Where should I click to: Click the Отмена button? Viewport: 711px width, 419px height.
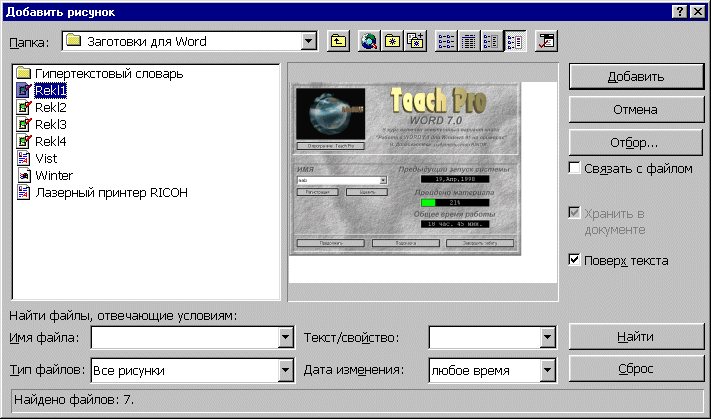[x=636, y=110]
